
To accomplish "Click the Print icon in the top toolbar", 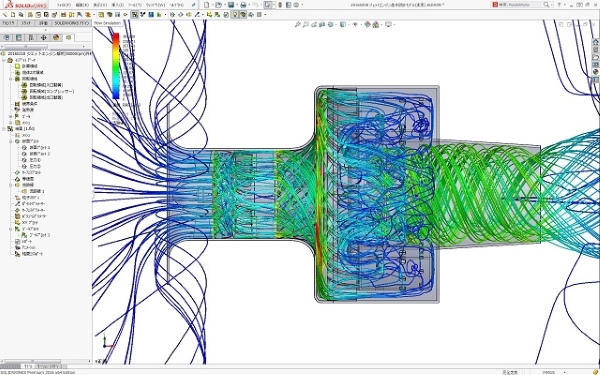I will [243, 5].
